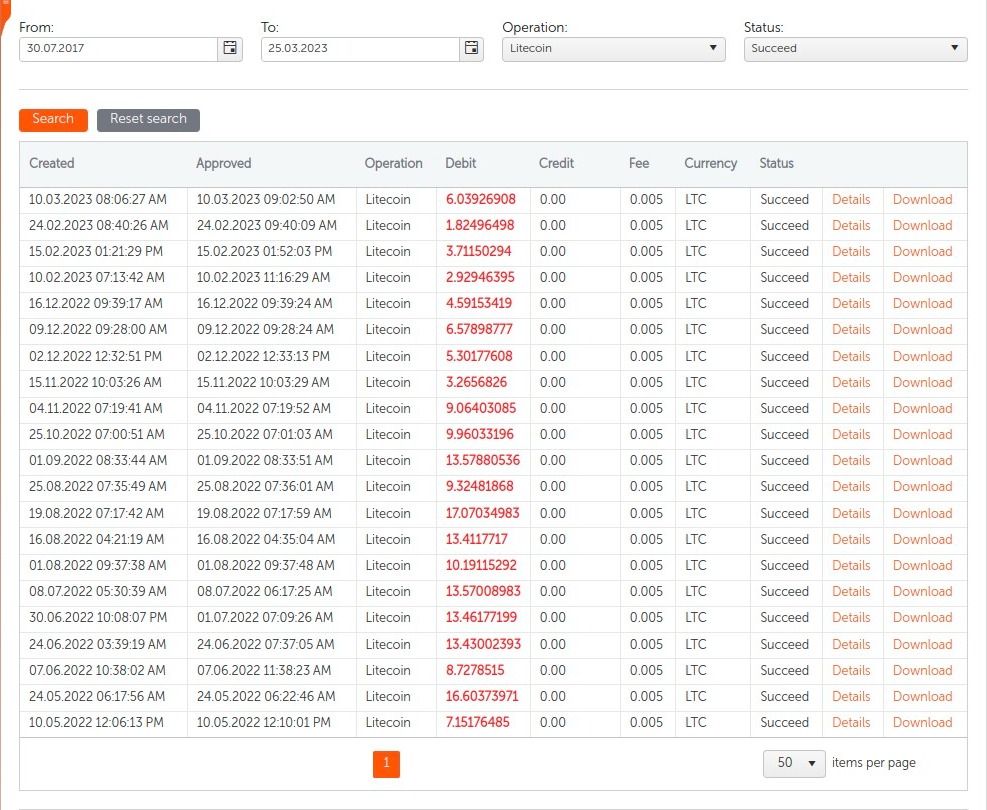Sort by the Debit column header
This screenshot has height=810, width=987.
coord(461,163)
